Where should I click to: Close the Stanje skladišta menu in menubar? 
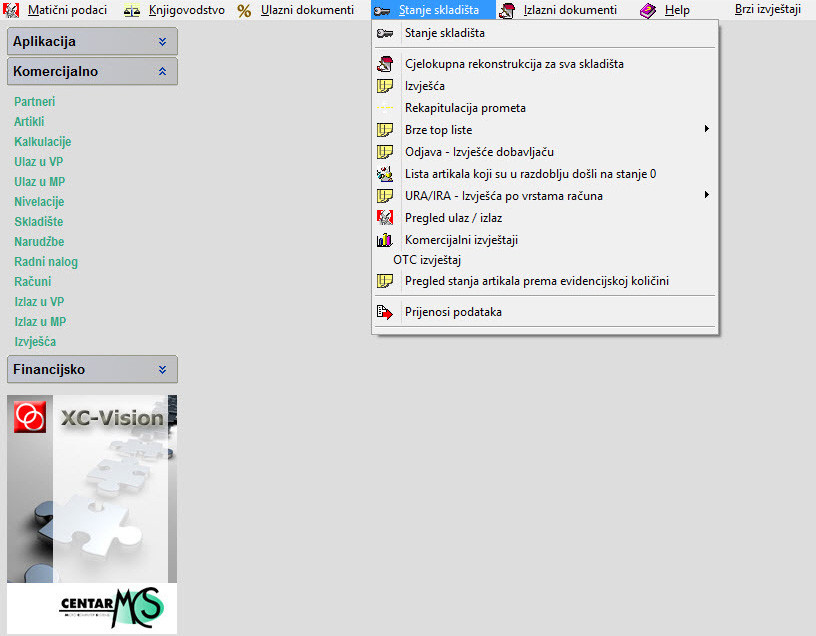(x=433, y=10)
